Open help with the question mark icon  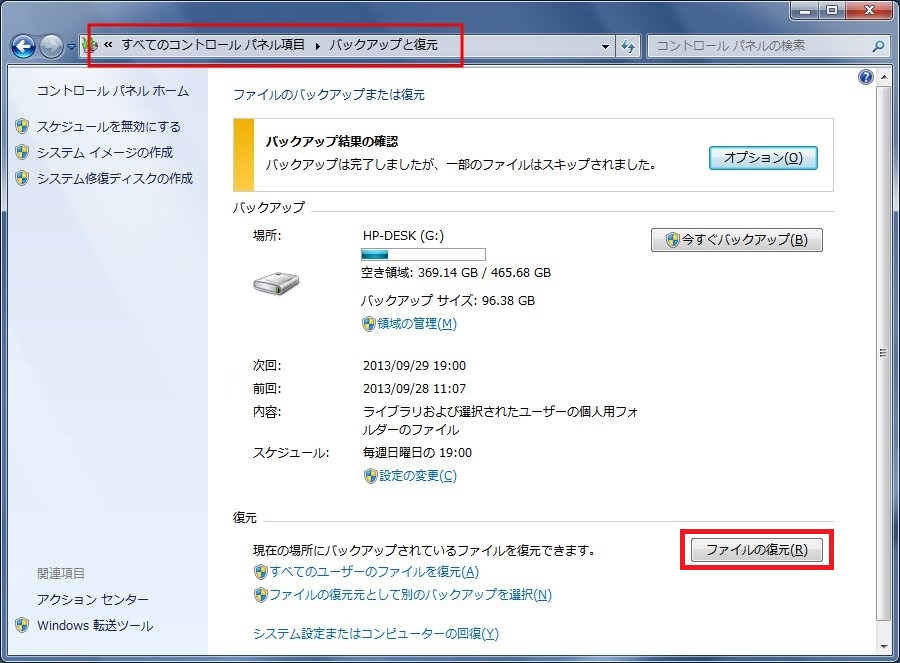click(866, 77)
